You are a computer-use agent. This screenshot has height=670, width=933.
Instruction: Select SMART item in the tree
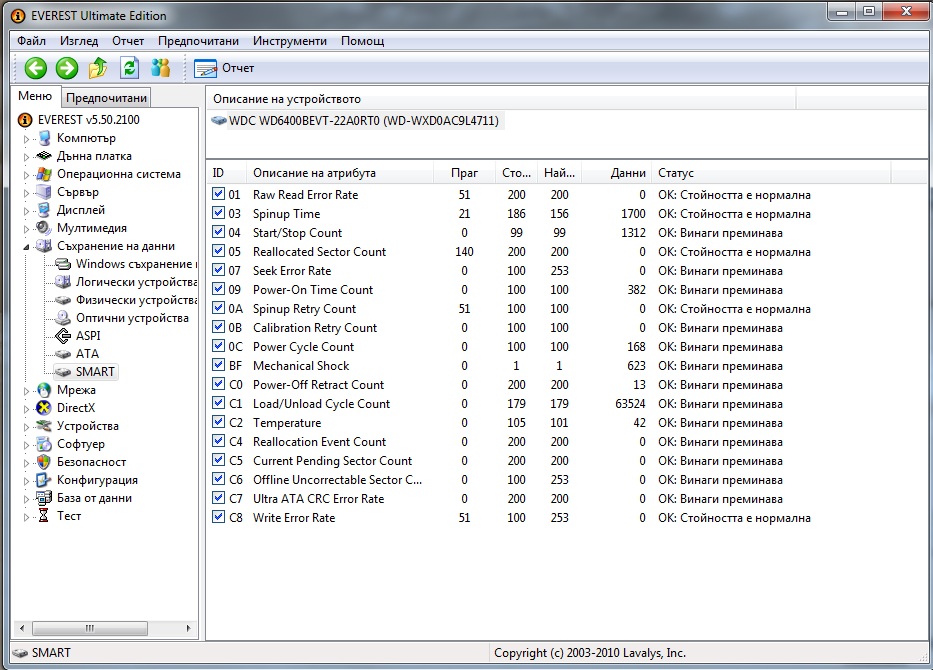point(95,372)
